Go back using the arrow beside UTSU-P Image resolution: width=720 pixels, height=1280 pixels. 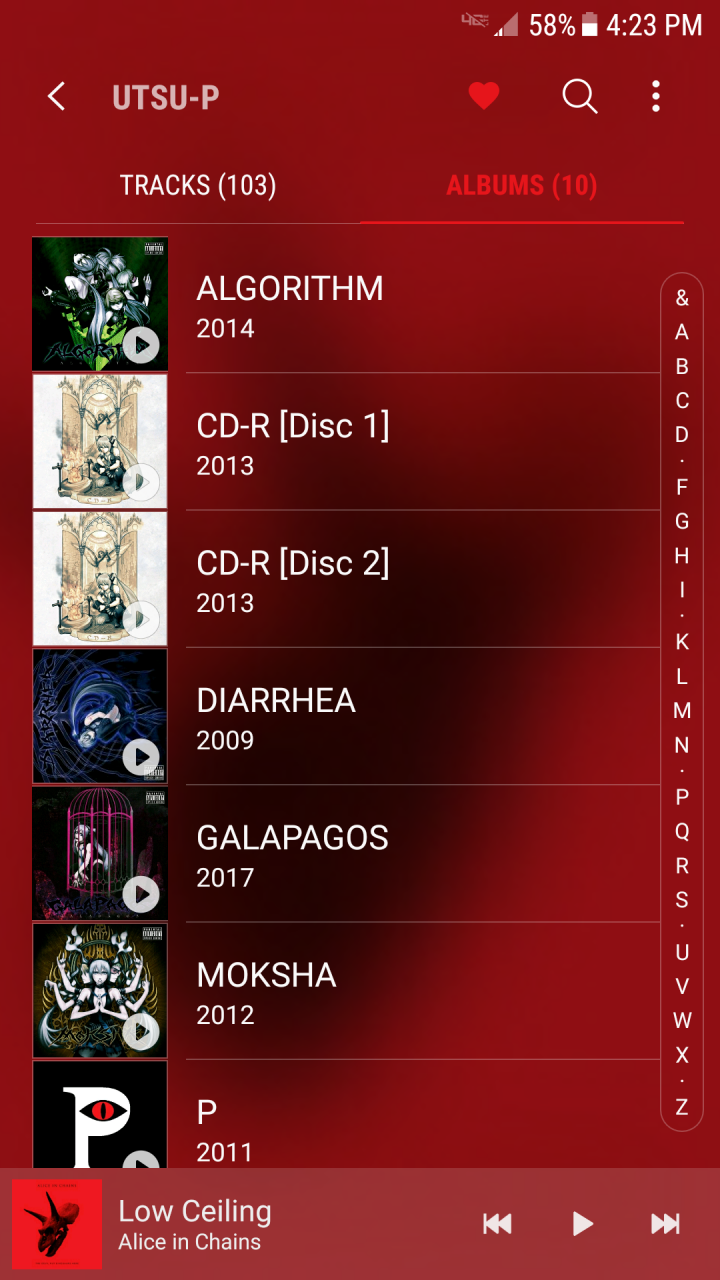point(57,97)
